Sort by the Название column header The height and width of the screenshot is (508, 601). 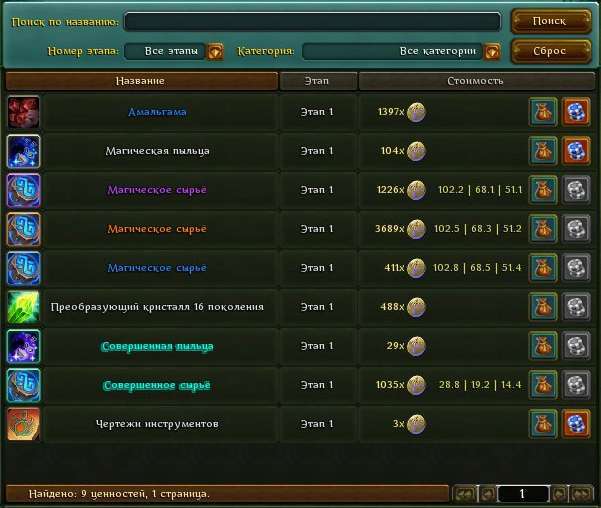(141, 81)
